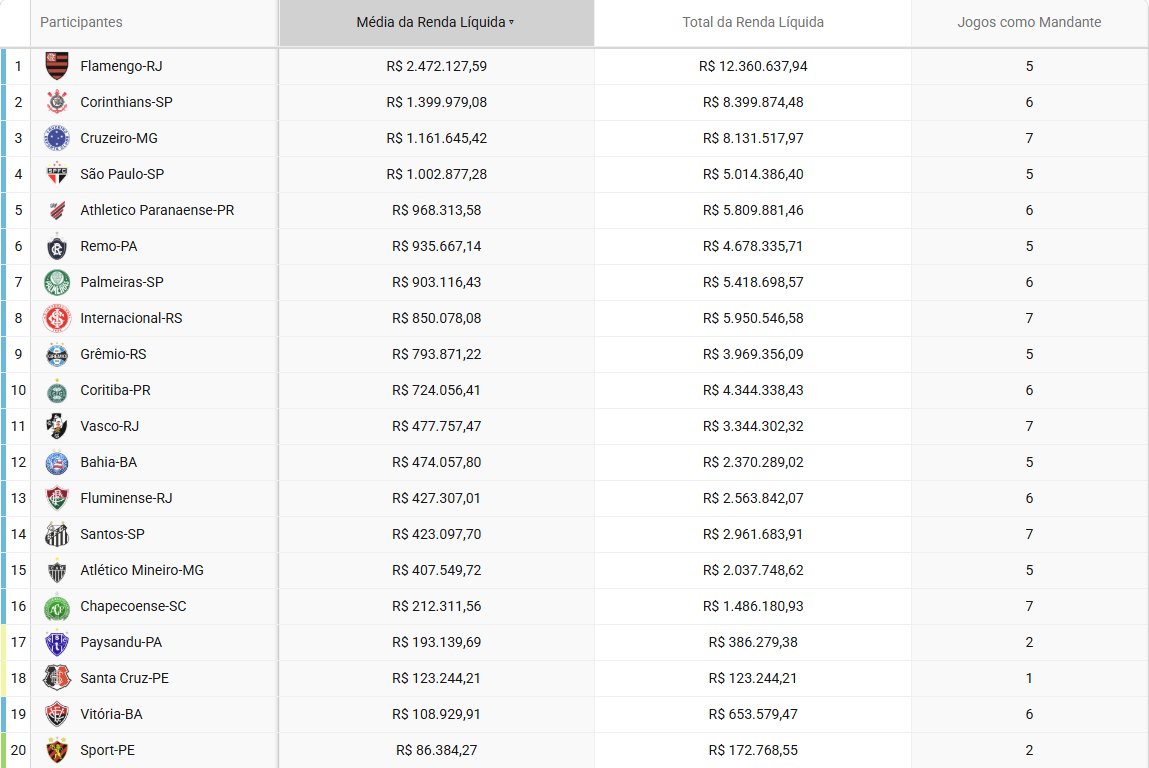This screenshot has height=768, width=1149.
Task: Click the Athletico Paranaense-PR crest
Action: coord(56,210)
